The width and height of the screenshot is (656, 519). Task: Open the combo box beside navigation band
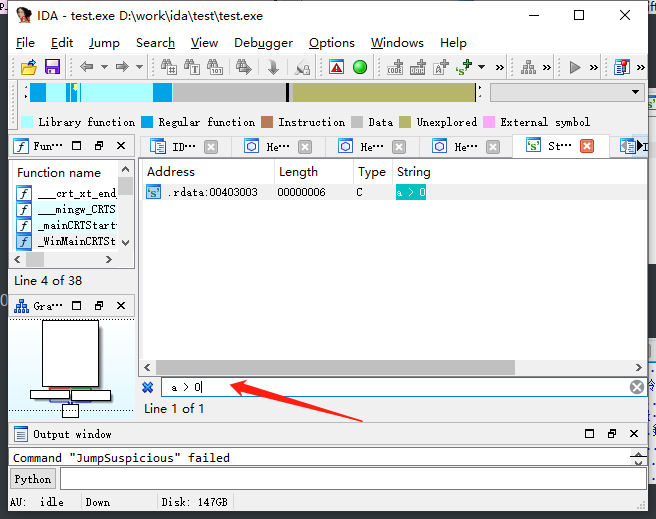[568, 92]
